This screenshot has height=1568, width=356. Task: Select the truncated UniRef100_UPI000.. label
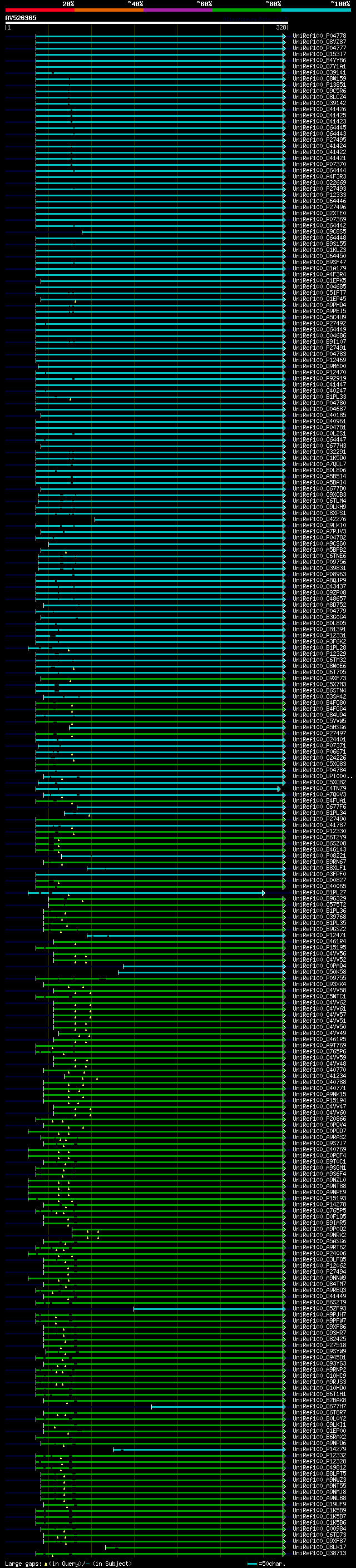[323, 776]
